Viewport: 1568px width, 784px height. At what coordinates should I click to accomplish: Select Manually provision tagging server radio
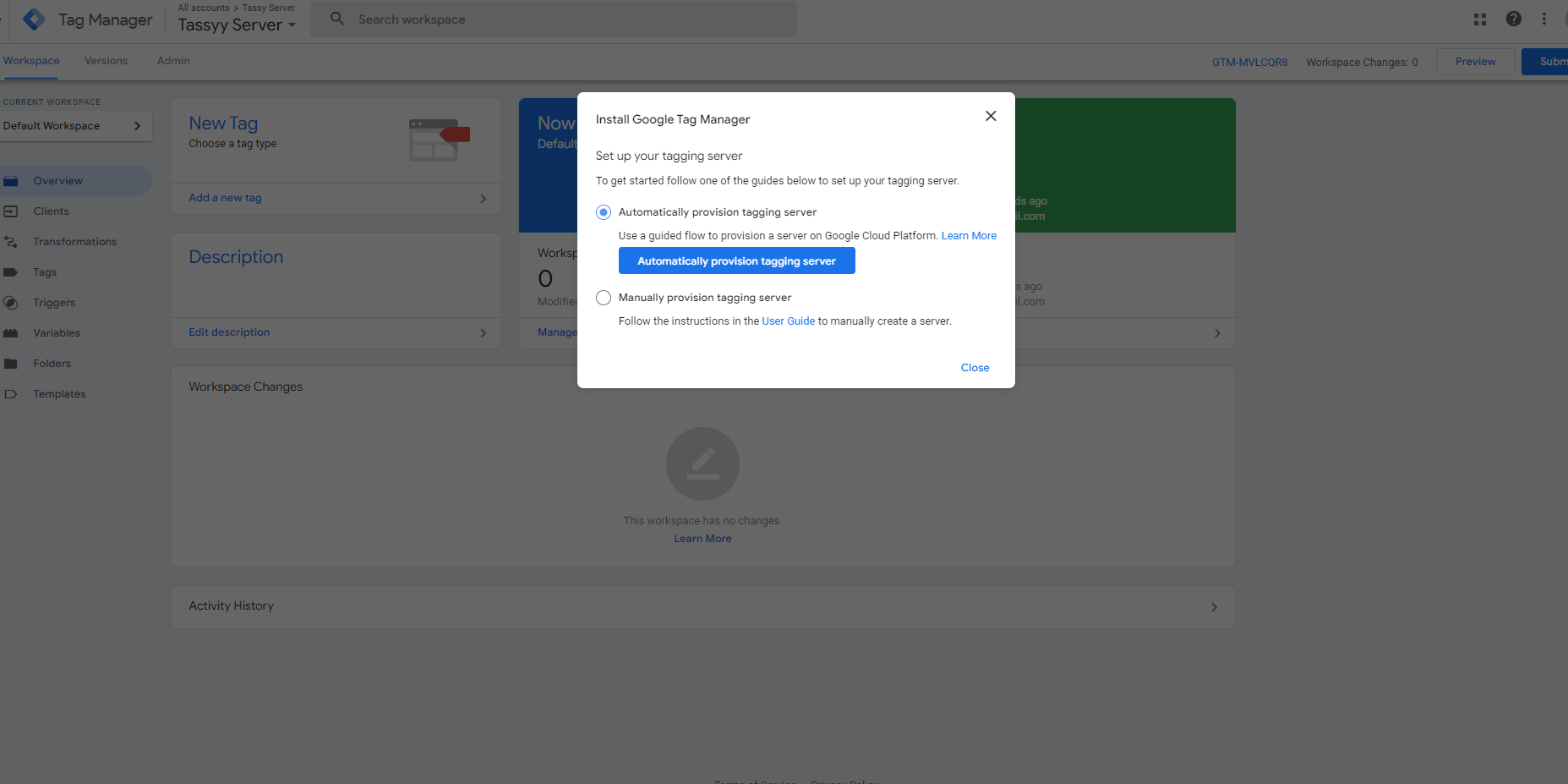click(604, 298)
